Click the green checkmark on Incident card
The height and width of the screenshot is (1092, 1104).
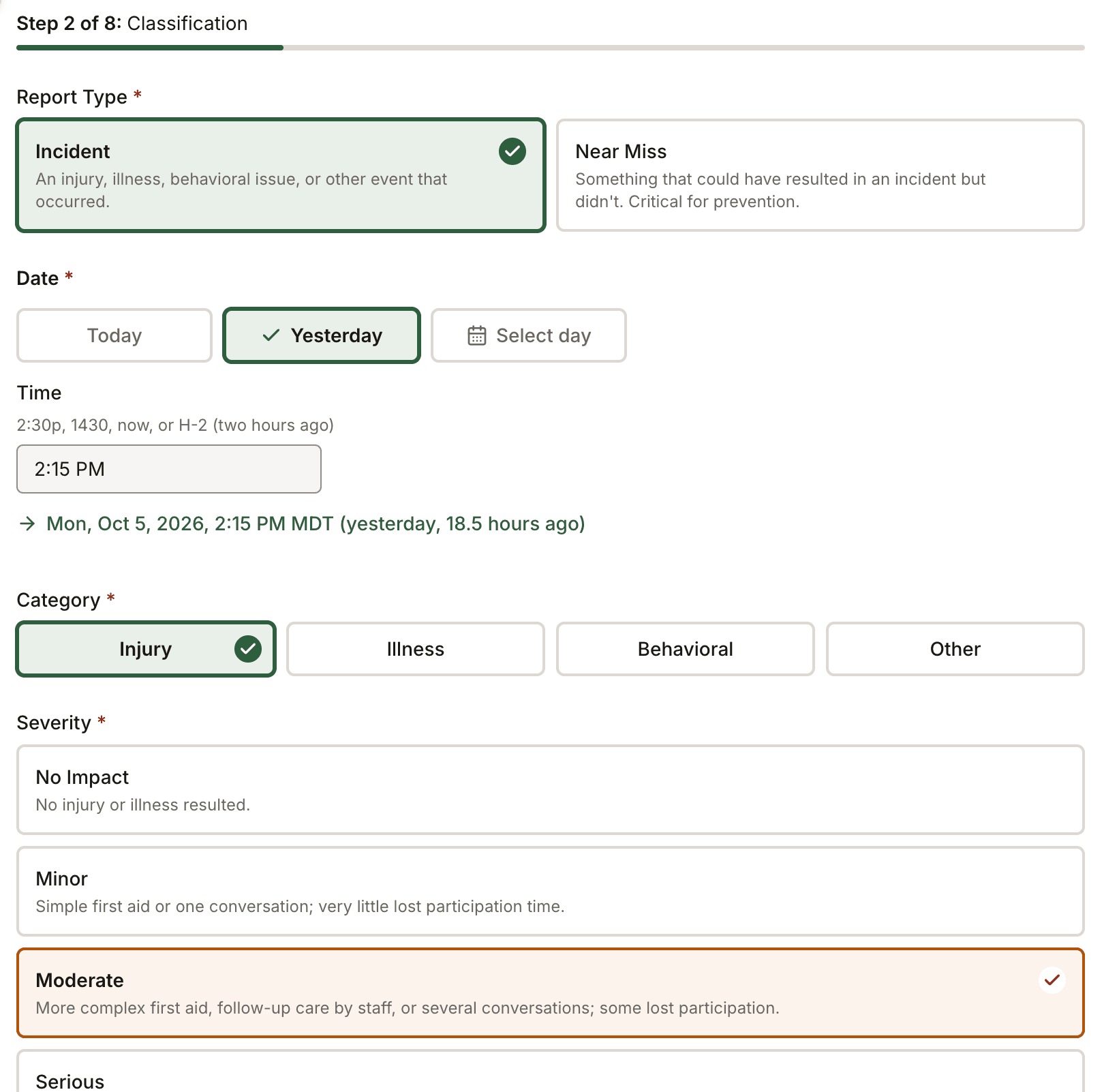click(x=512, y=151)
